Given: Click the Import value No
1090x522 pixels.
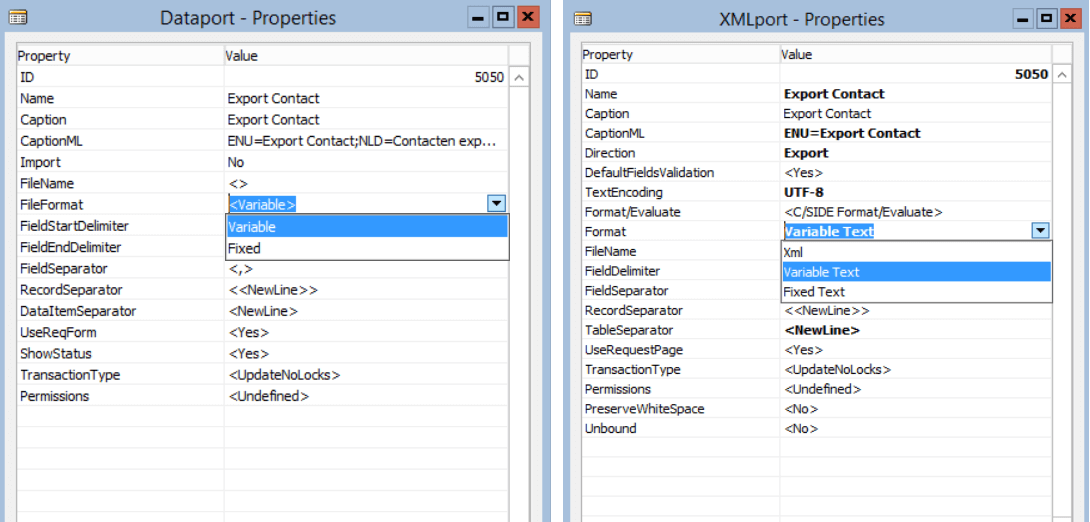Looking at the screenshot, I should point(236,162).
